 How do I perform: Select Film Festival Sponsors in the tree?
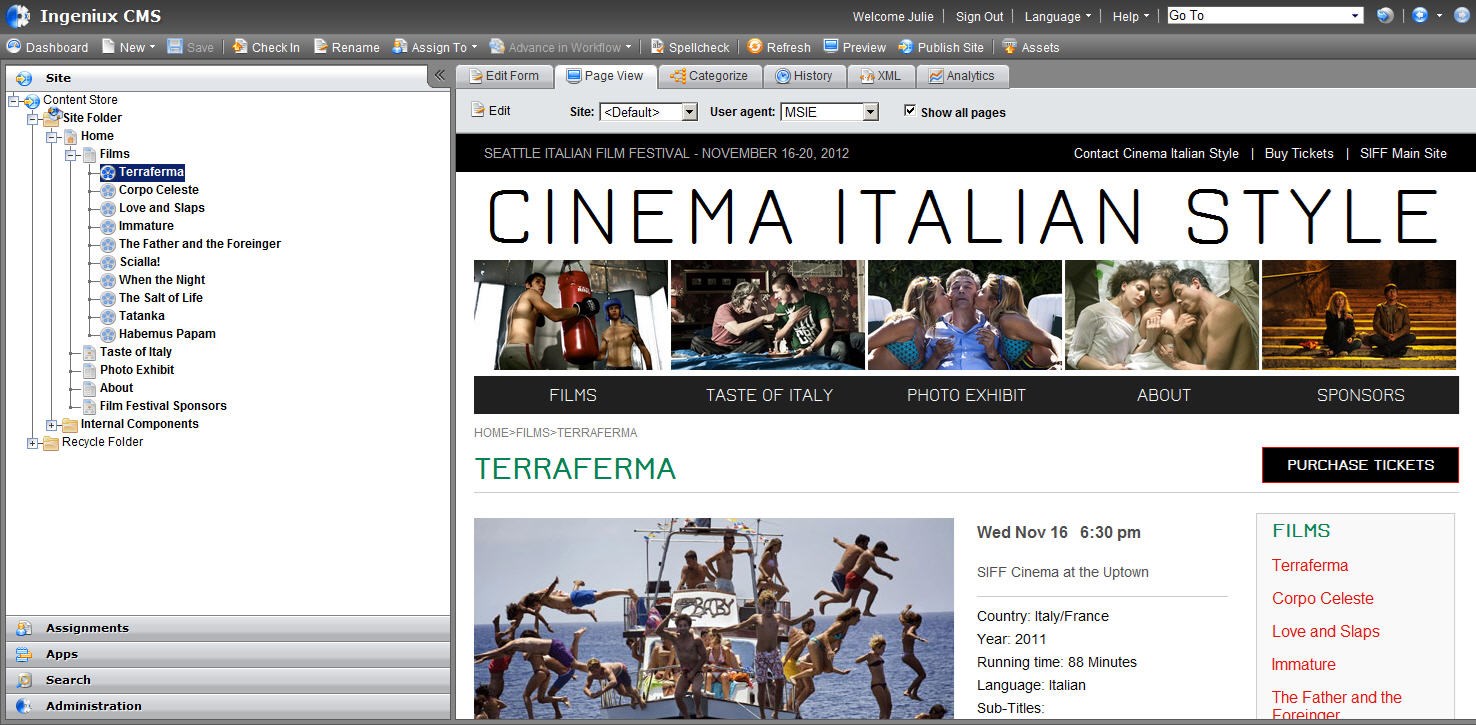coord(163,406)
